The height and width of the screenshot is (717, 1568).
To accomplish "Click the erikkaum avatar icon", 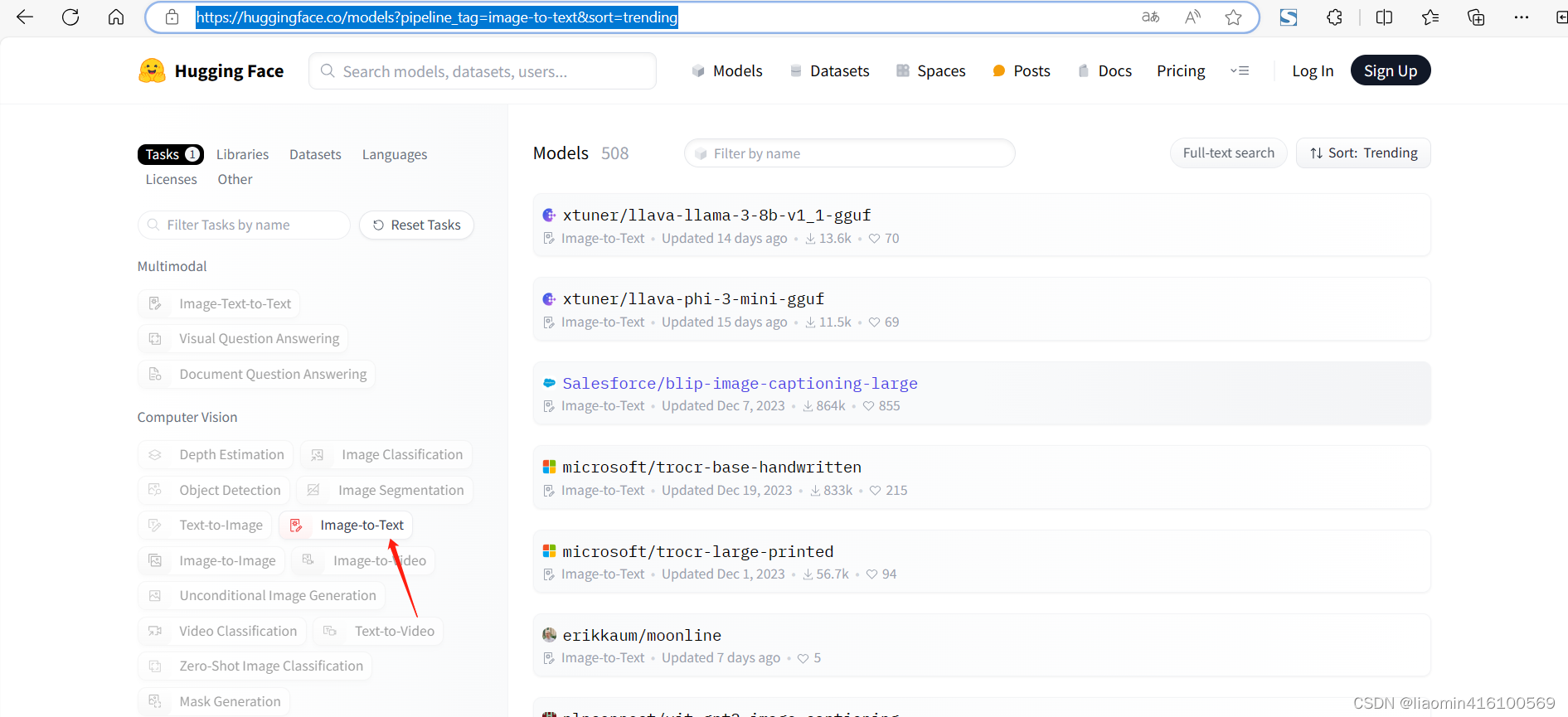I will click(549, 635).
